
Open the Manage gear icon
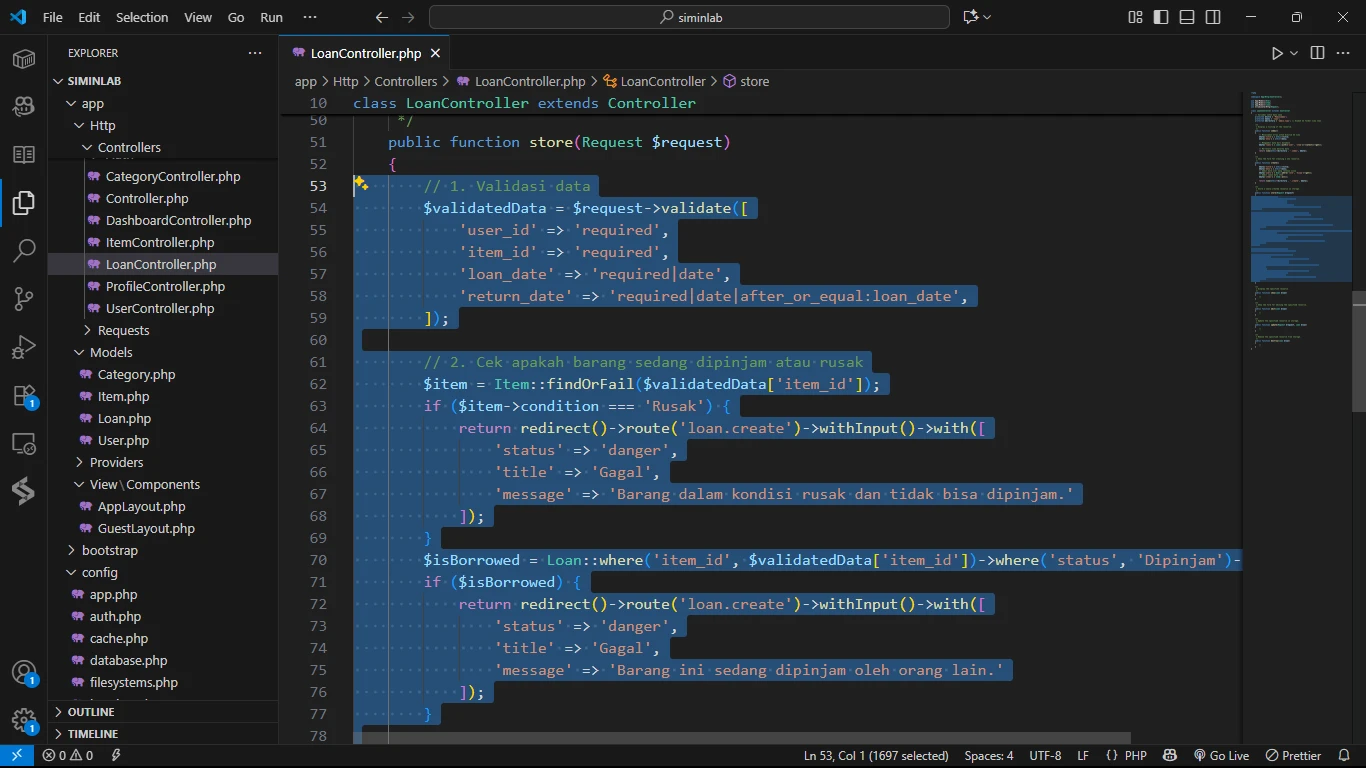coord(24,720)
